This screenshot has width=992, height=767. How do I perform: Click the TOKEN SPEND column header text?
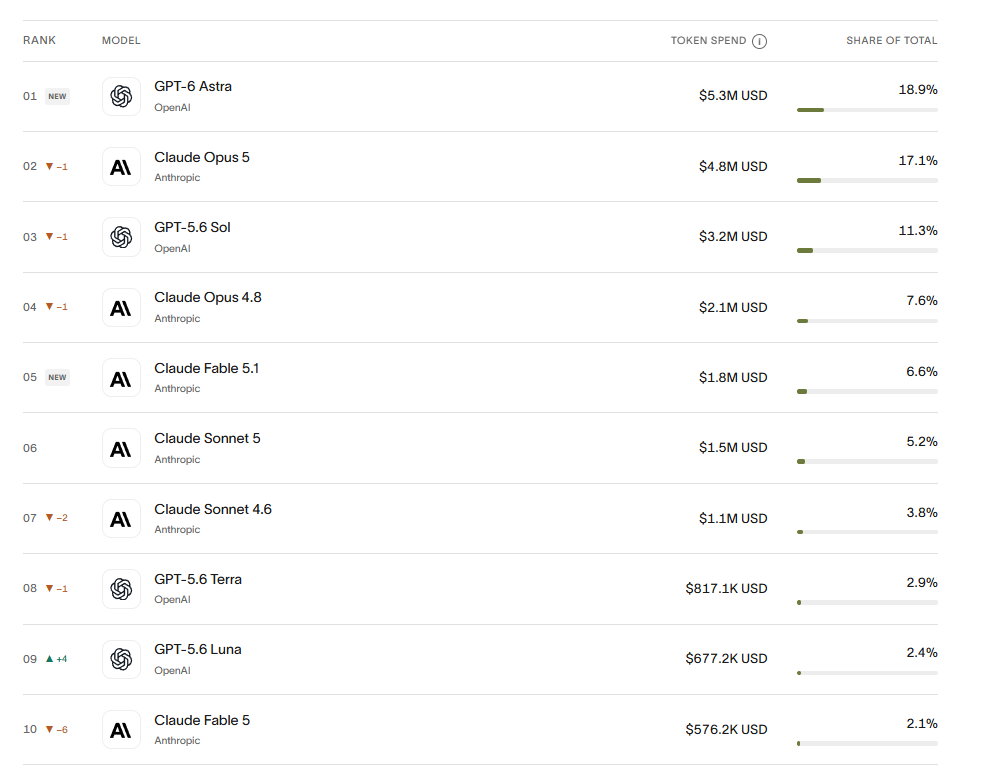[x=709, y=41]
